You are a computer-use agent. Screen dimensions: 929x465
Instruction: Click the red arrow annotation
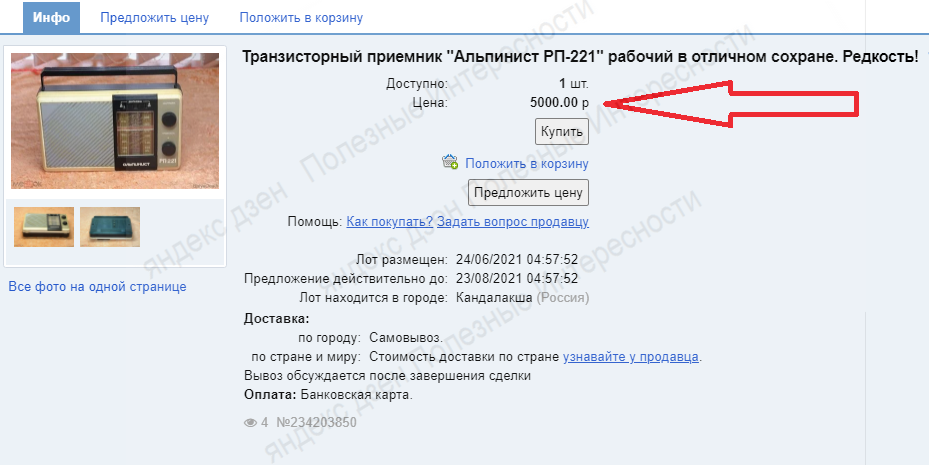(x=731, y=103)
